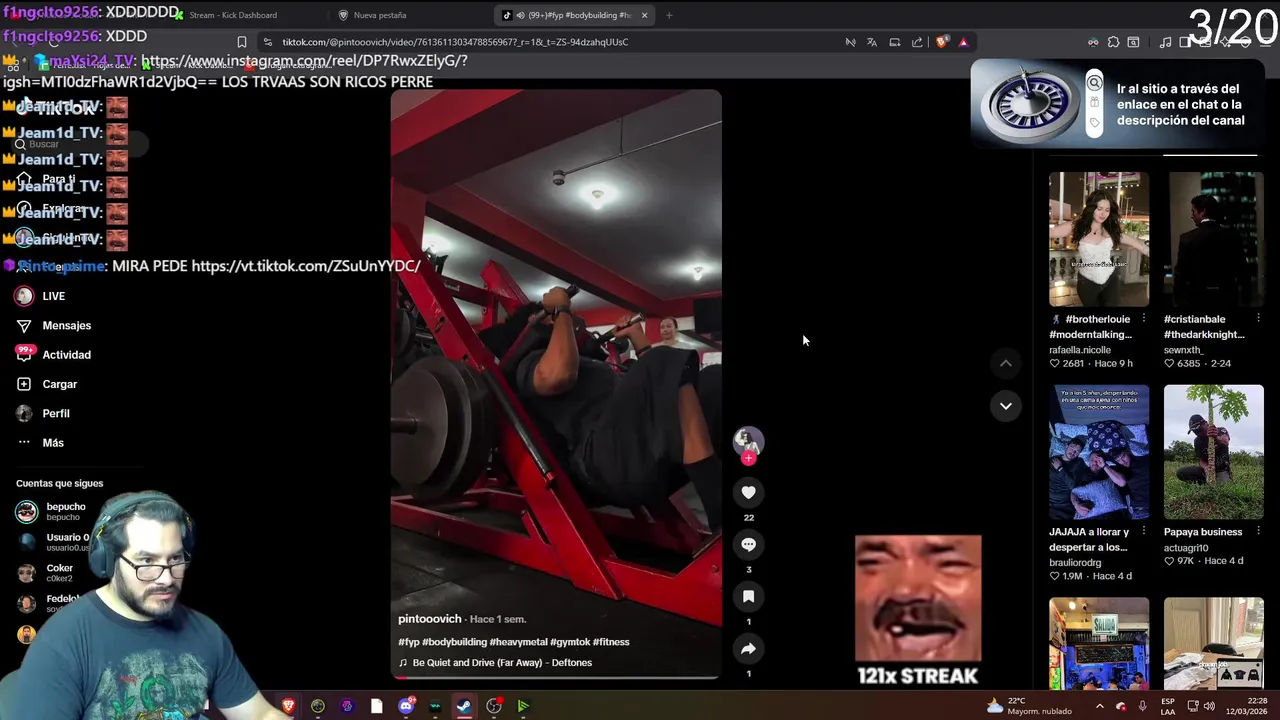Open microphone icon in system tray
Screen dimensions: 1280x720
1143,706
